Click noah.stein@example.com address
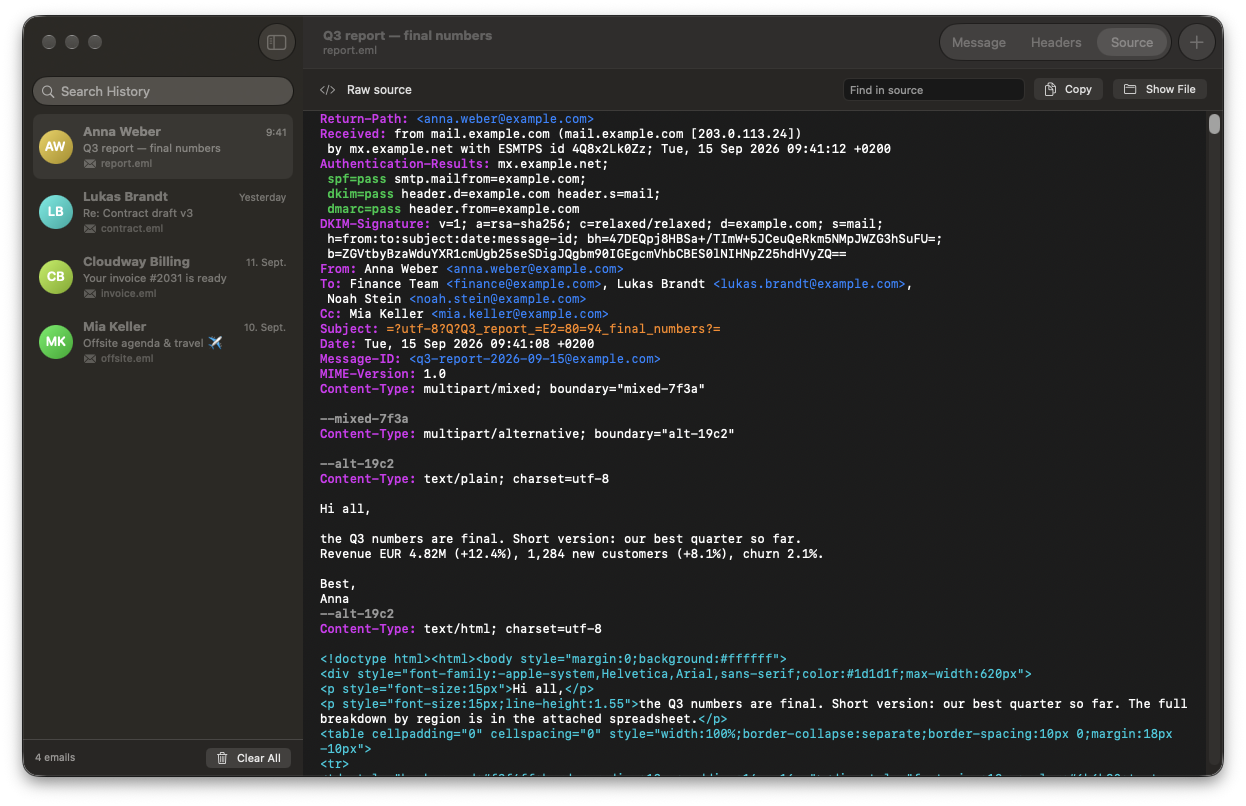This screenshot has height=806, width=1246. pyautogui.click(x=498, y=299)
